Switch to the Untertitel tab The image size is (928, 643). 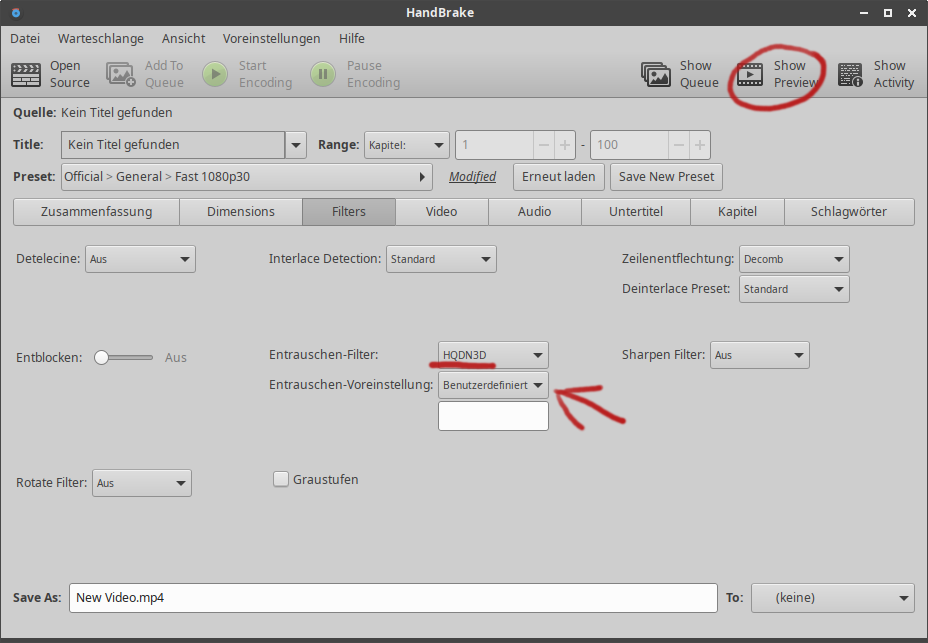636,212
